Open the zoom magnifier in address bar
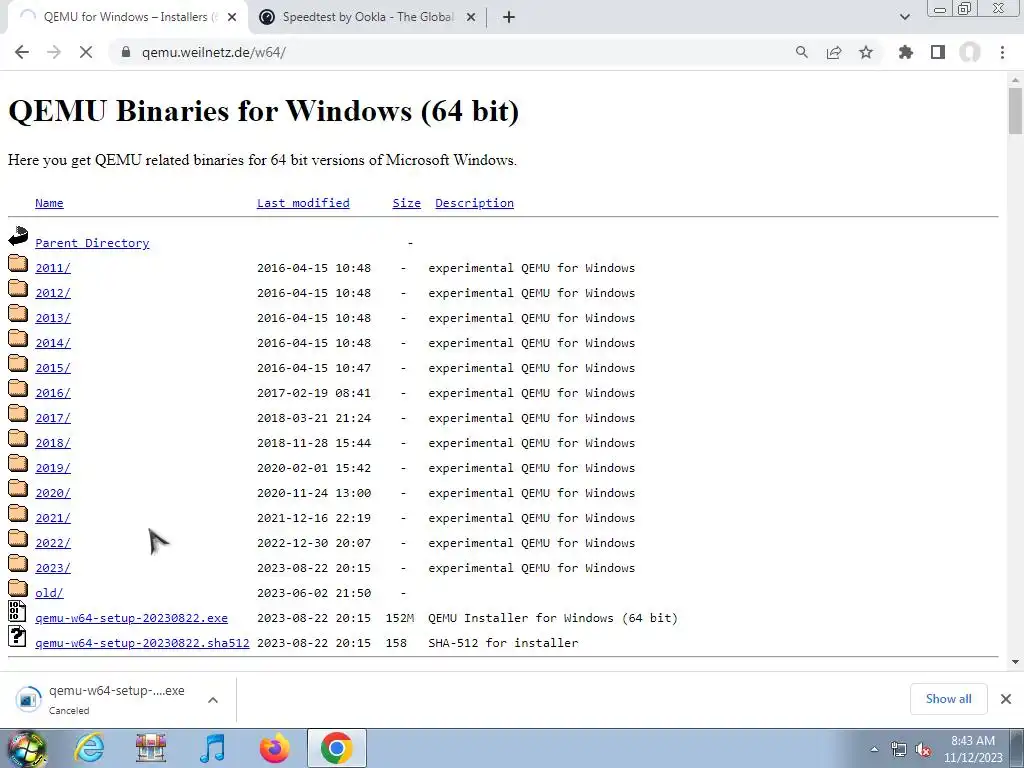Screen dimensions: 1024x768 801,52
